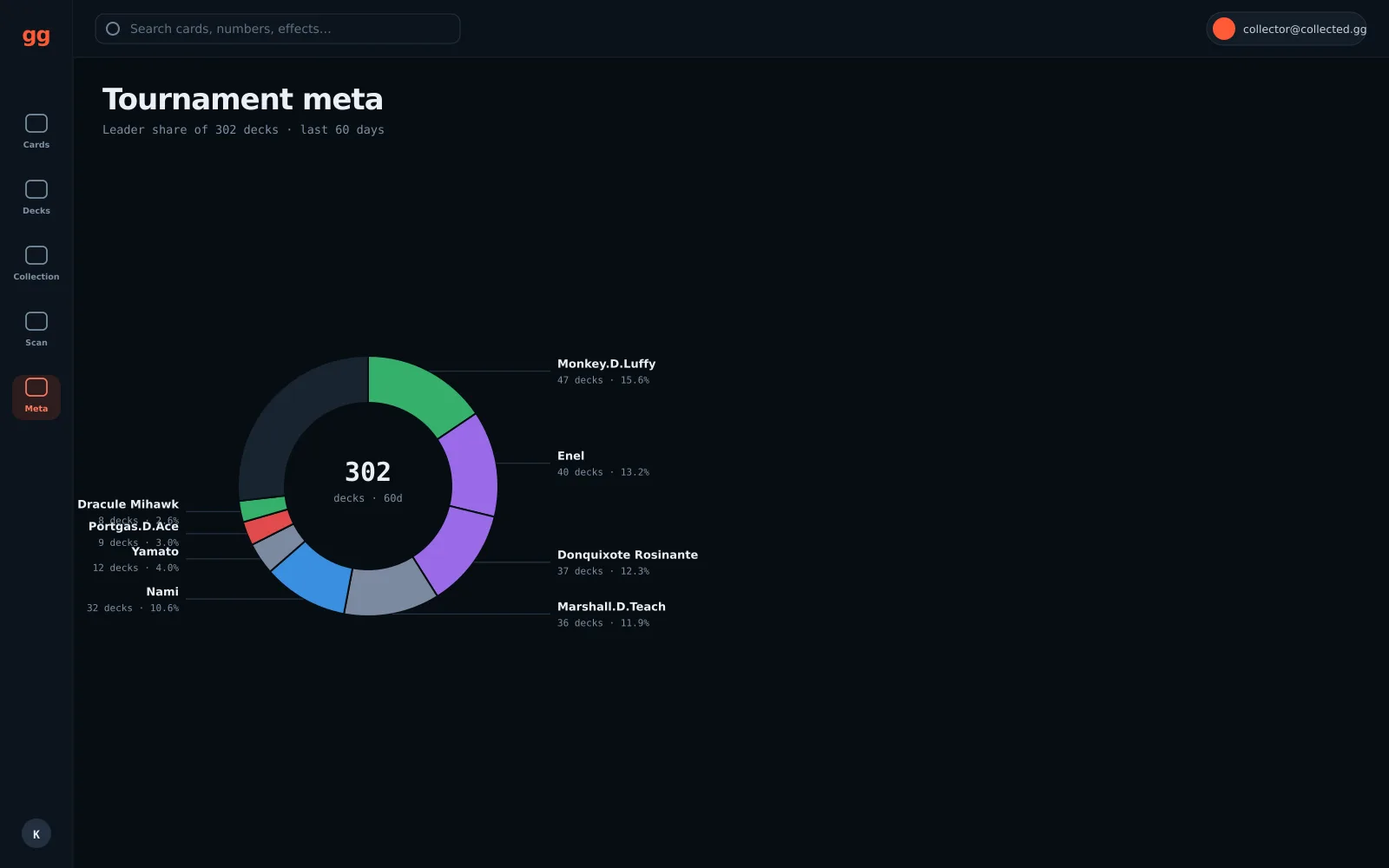Go to the Collection sidebar item
The image size is (1389, 868).
coord(36,264)
